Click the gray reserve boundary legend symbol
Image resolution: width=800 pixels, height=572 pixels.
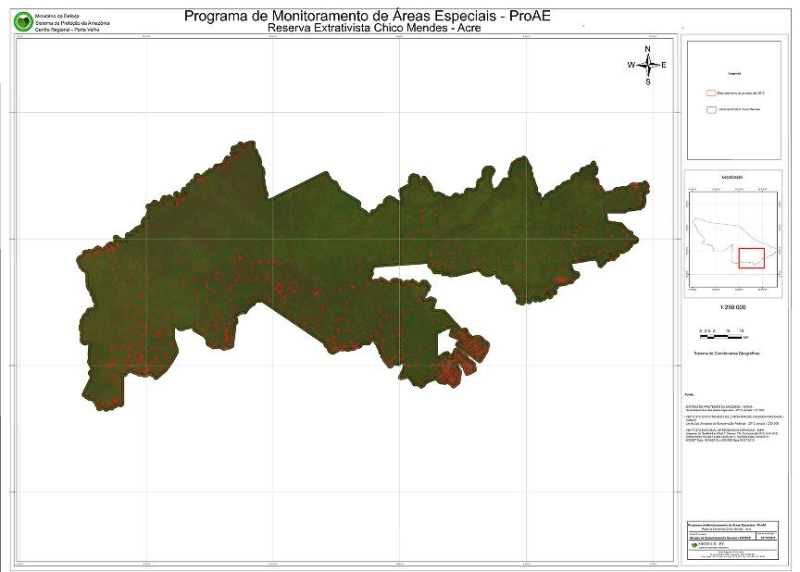(711, 109)
